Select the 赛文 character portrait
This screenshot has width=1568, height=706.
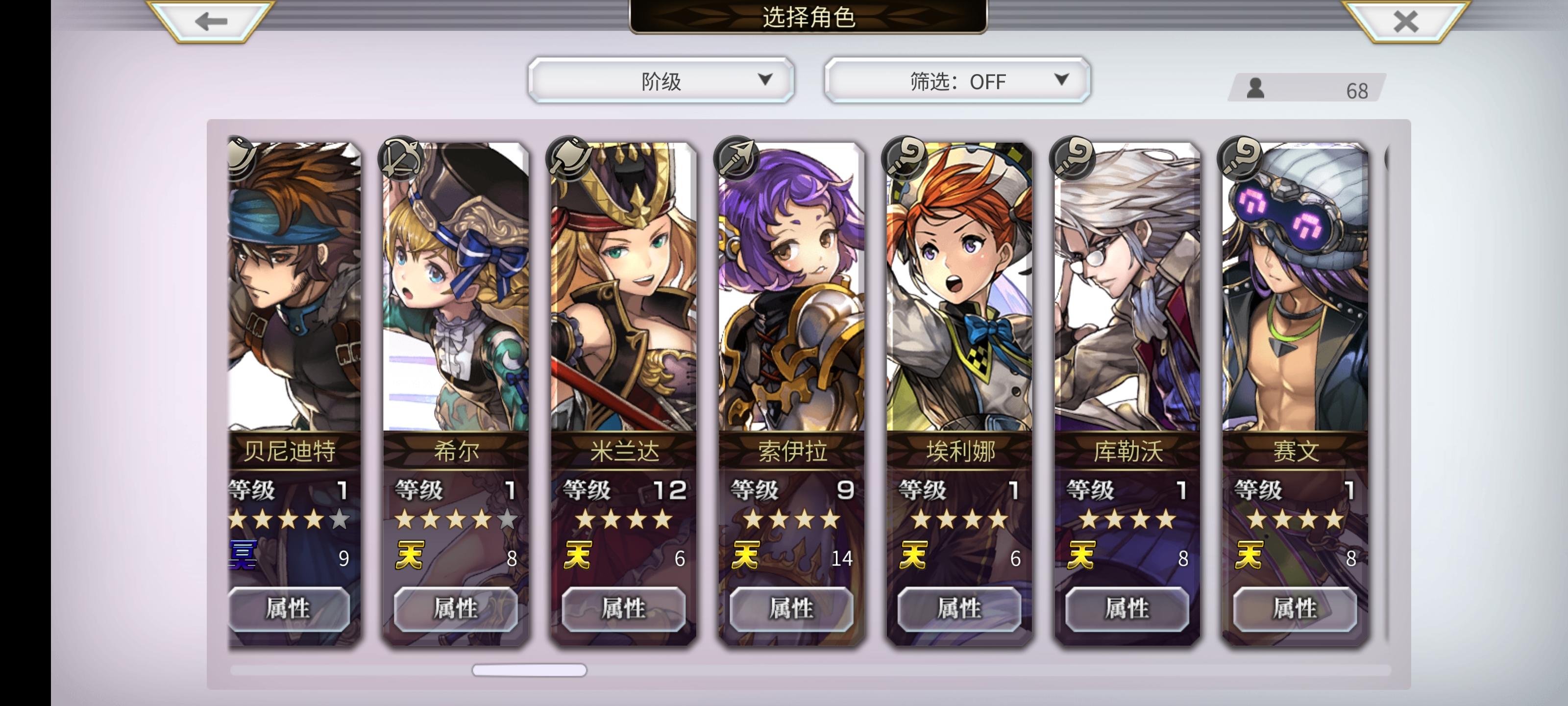(x=1295, y=286)
